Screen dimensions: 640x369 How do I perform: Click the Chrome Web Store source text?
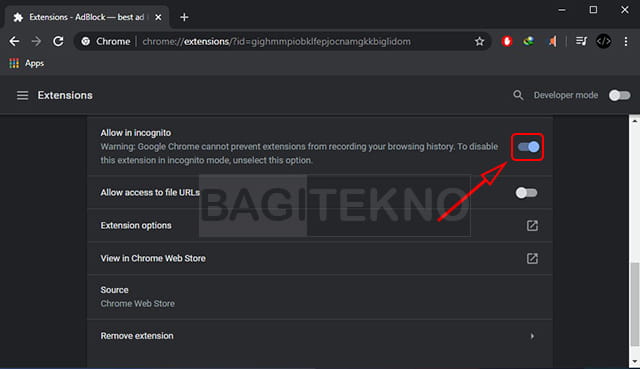tap(138, 304)
